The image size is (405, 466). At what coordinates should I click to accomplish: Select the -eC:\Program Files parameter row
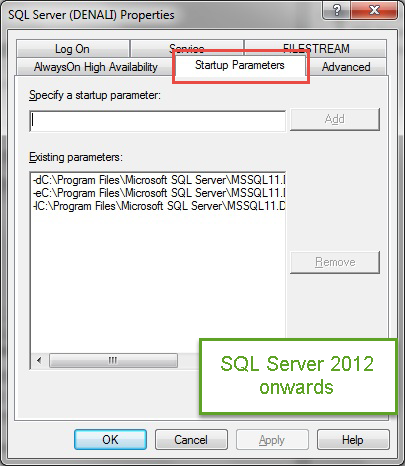coord(159,193)
